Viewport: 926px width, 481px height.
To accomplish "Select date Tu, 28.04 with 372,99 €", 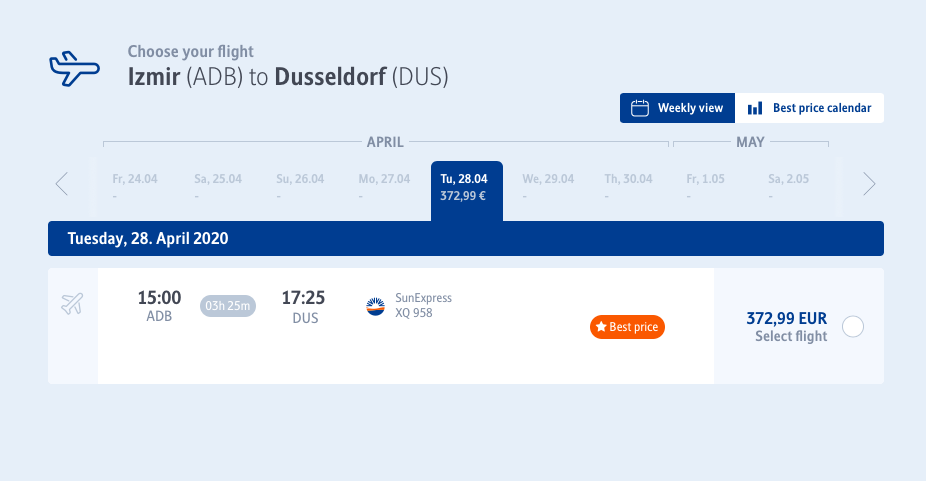I will (x=467, y=191).
